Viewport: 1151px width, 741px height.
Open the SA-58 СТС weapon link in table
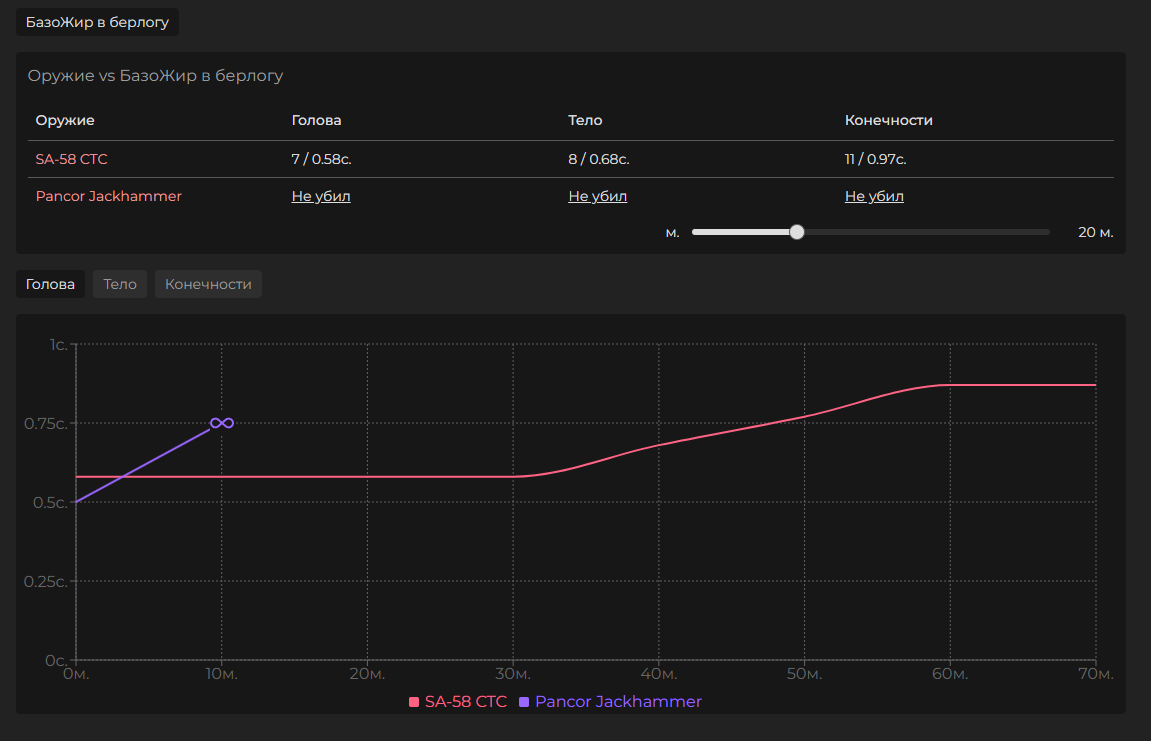click(x=71, y=159)
